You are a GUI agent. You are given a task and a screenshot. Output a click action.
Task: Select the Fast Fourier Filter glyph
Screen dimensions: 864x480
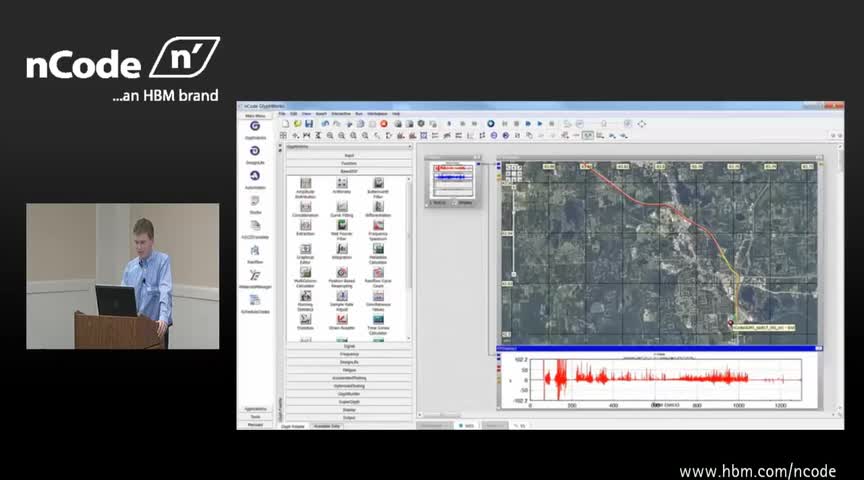click(342, 230)
